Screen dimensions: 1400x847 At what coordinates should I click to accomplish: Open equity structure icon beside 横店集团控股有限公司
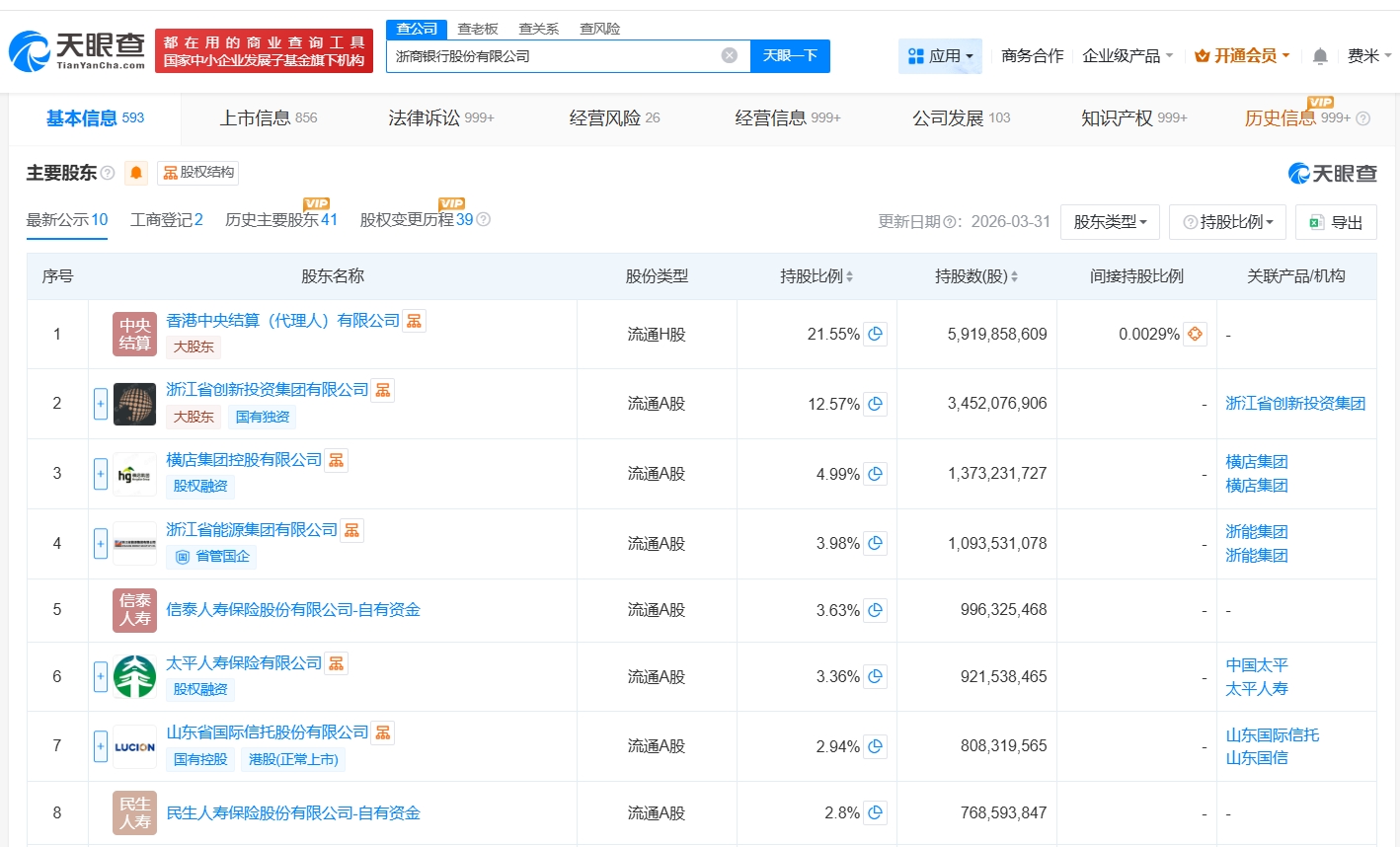[337, 460]
